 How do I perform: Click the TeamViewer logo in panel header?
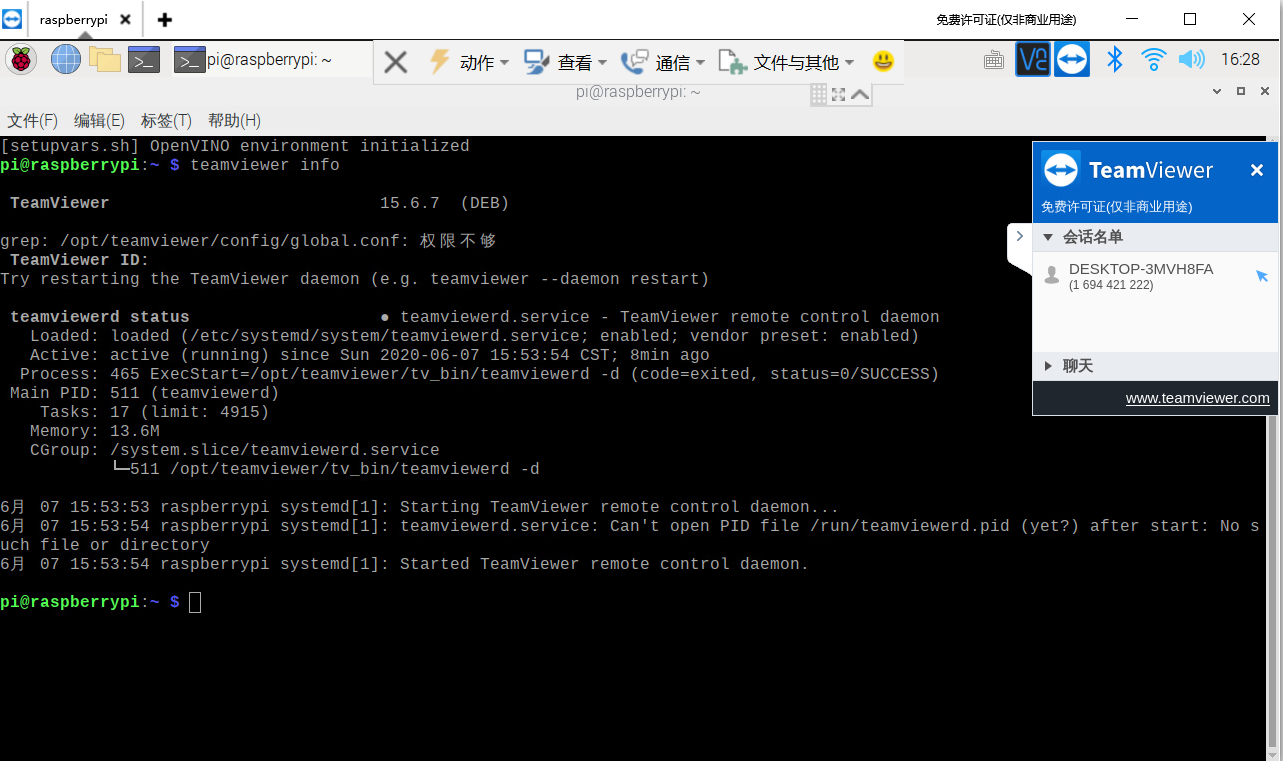click(x=1061, y=170)
